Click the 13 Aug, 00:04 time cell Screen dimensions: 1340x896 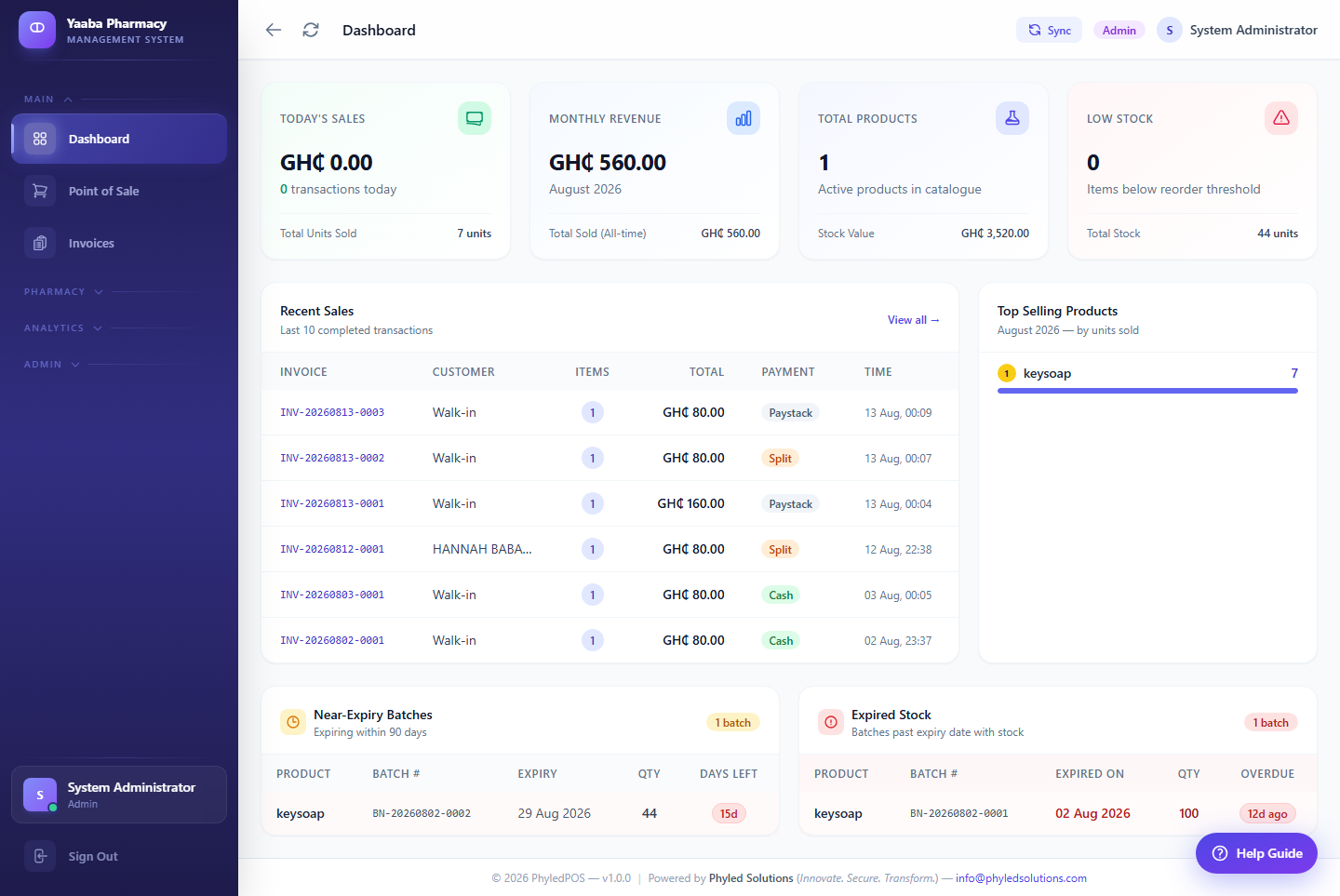click(898, 503)
